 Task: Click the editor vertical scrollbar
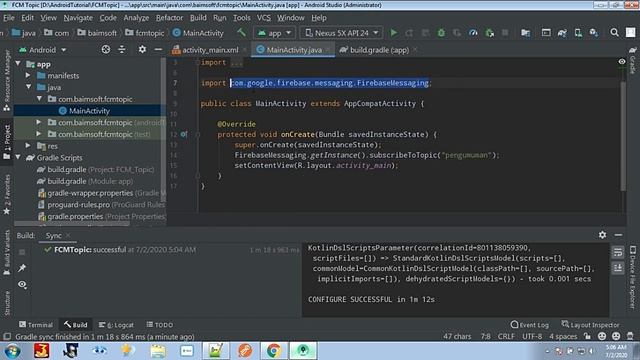click(623, 136)
